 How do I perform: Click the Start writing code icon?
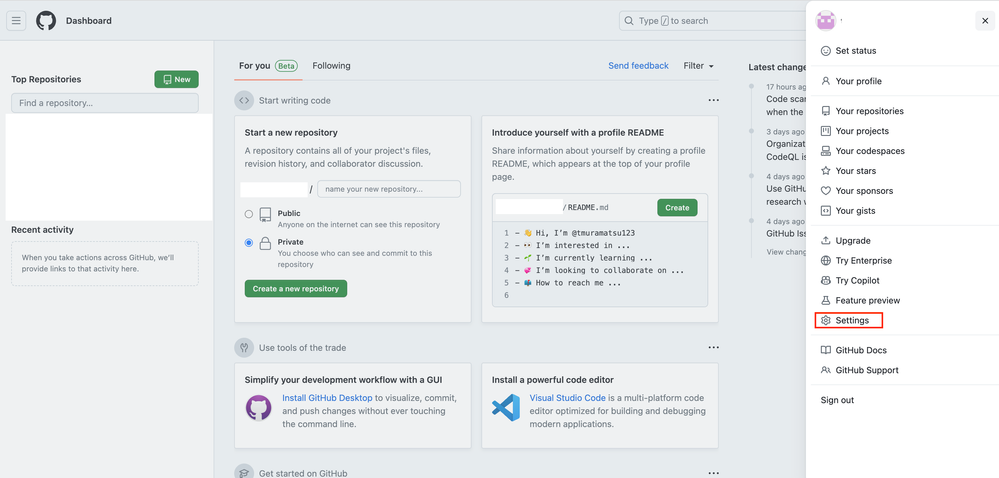[x=244, y=101]
